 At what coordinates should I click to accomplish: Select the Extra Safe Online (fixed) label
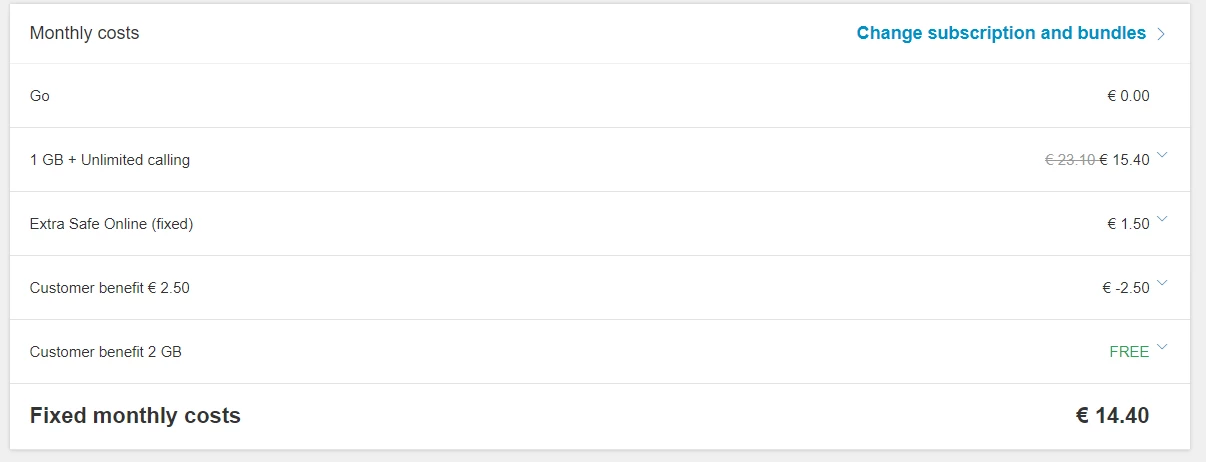[112, 224]
